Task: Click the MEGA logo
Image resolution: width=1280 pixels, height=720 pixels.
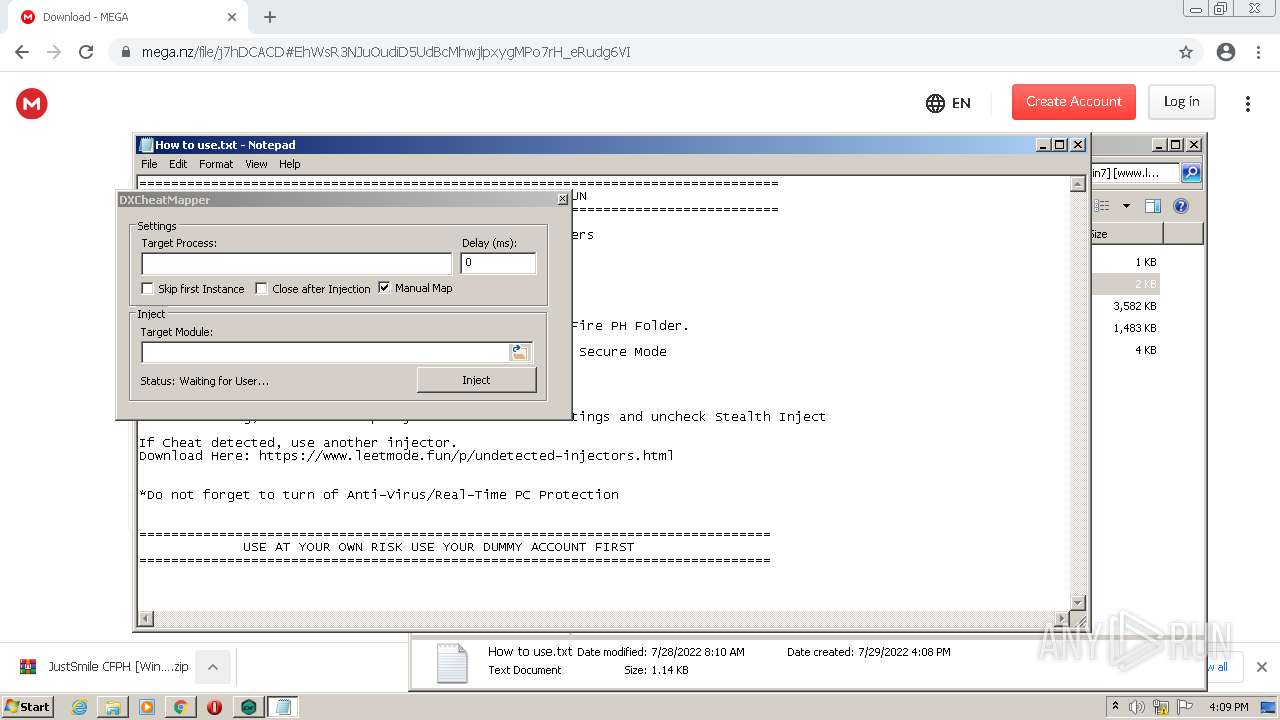Action: [32, 103]
